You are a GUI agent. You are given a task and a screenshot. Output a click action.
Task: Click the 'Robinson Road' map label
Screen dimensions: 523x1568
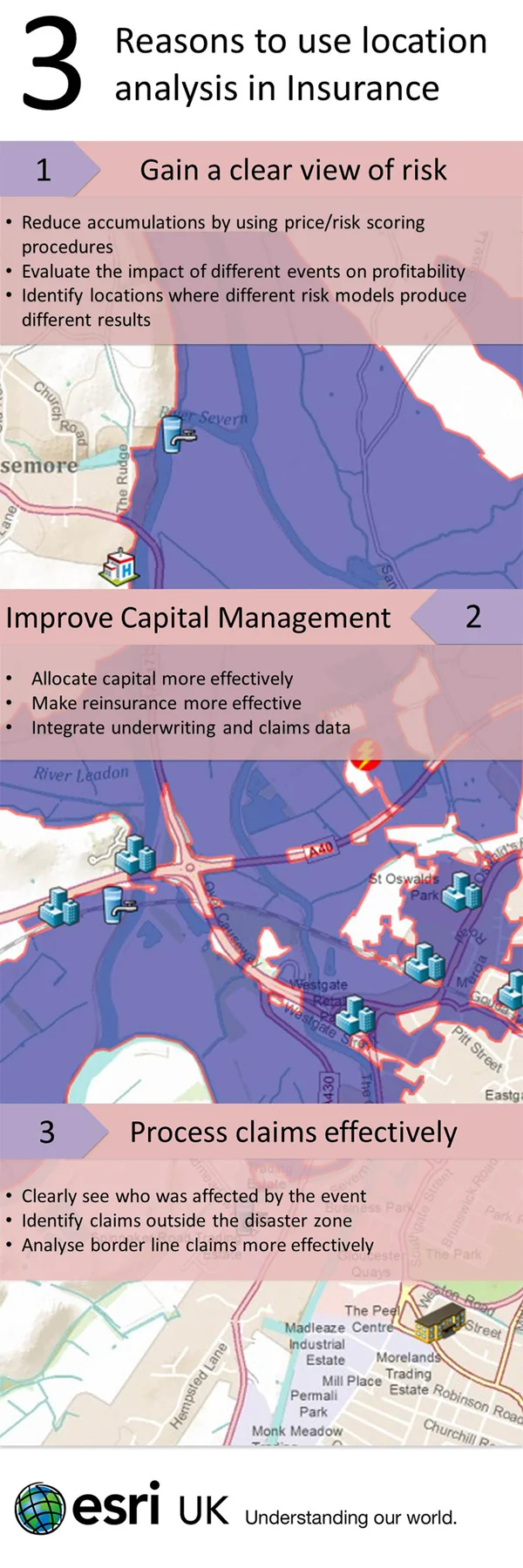click(x=478, y=1402)
